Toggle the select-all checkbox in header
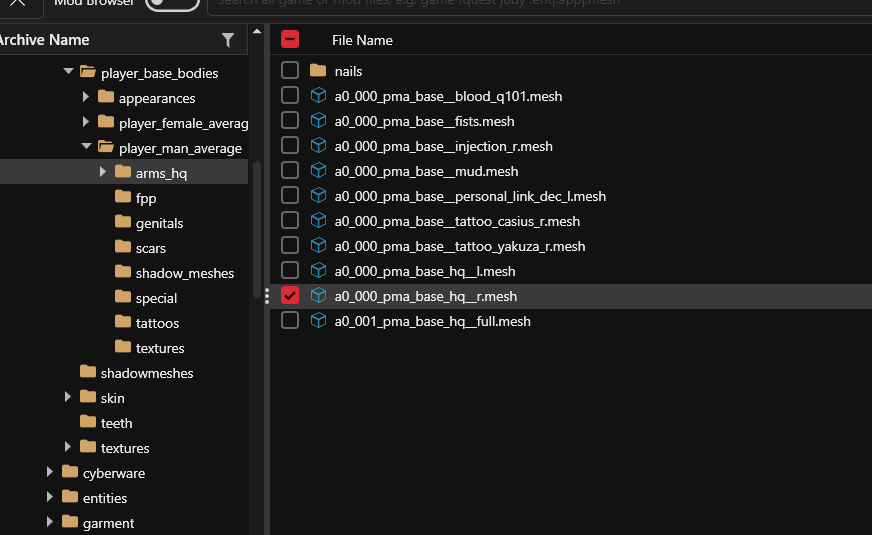Screen dimensions: 872x535 pos(290,40)
